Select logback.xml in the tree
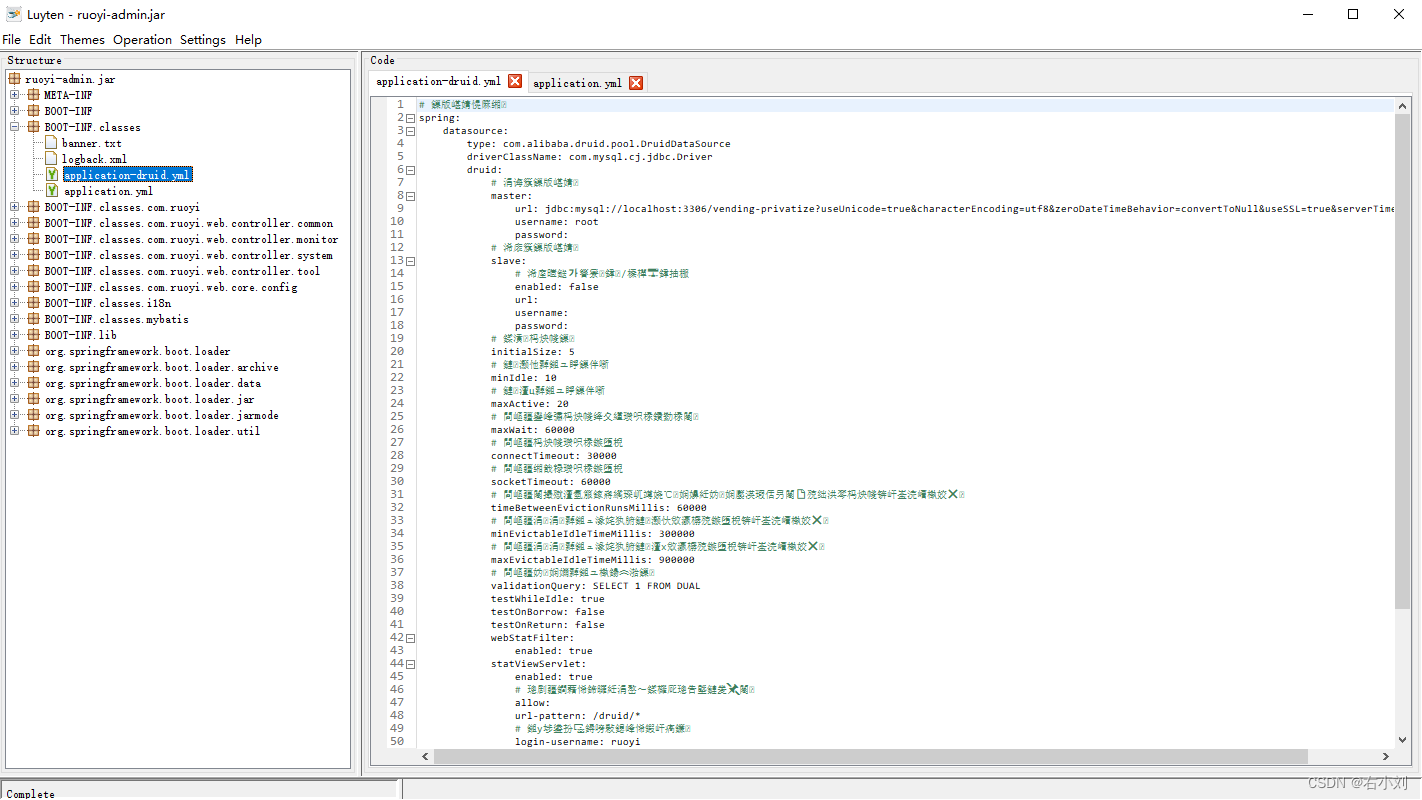The image size is (1422, 800). coord(94,159)
